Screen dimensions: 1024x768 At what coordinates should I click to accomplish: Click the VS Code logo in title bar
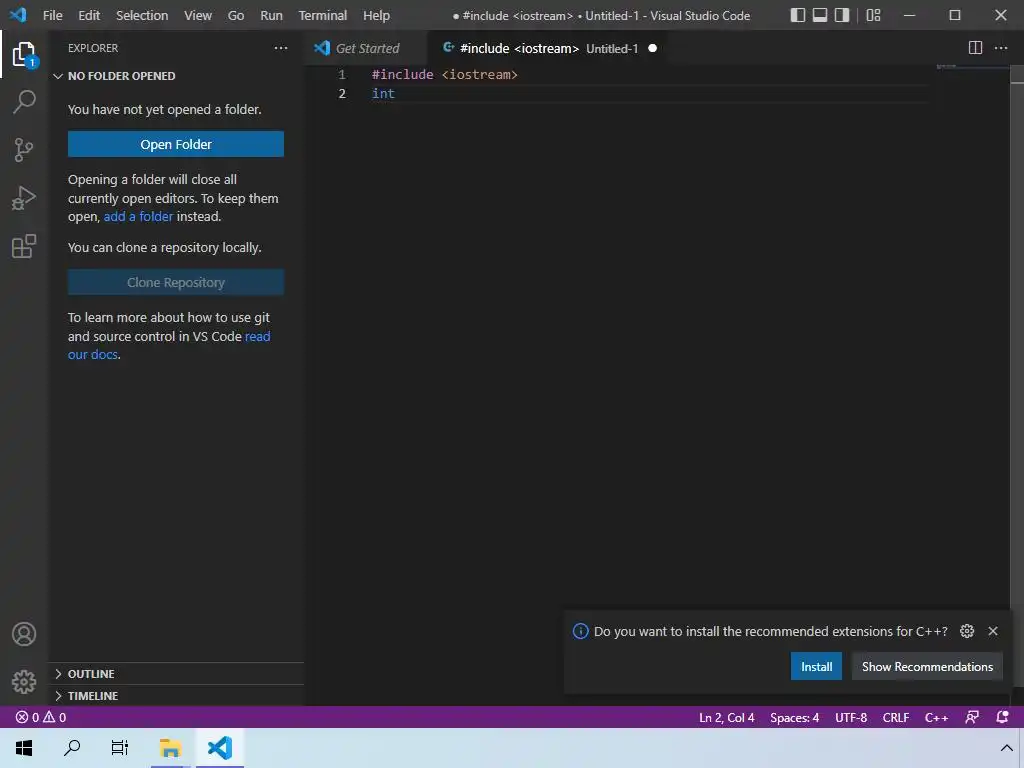18,14
